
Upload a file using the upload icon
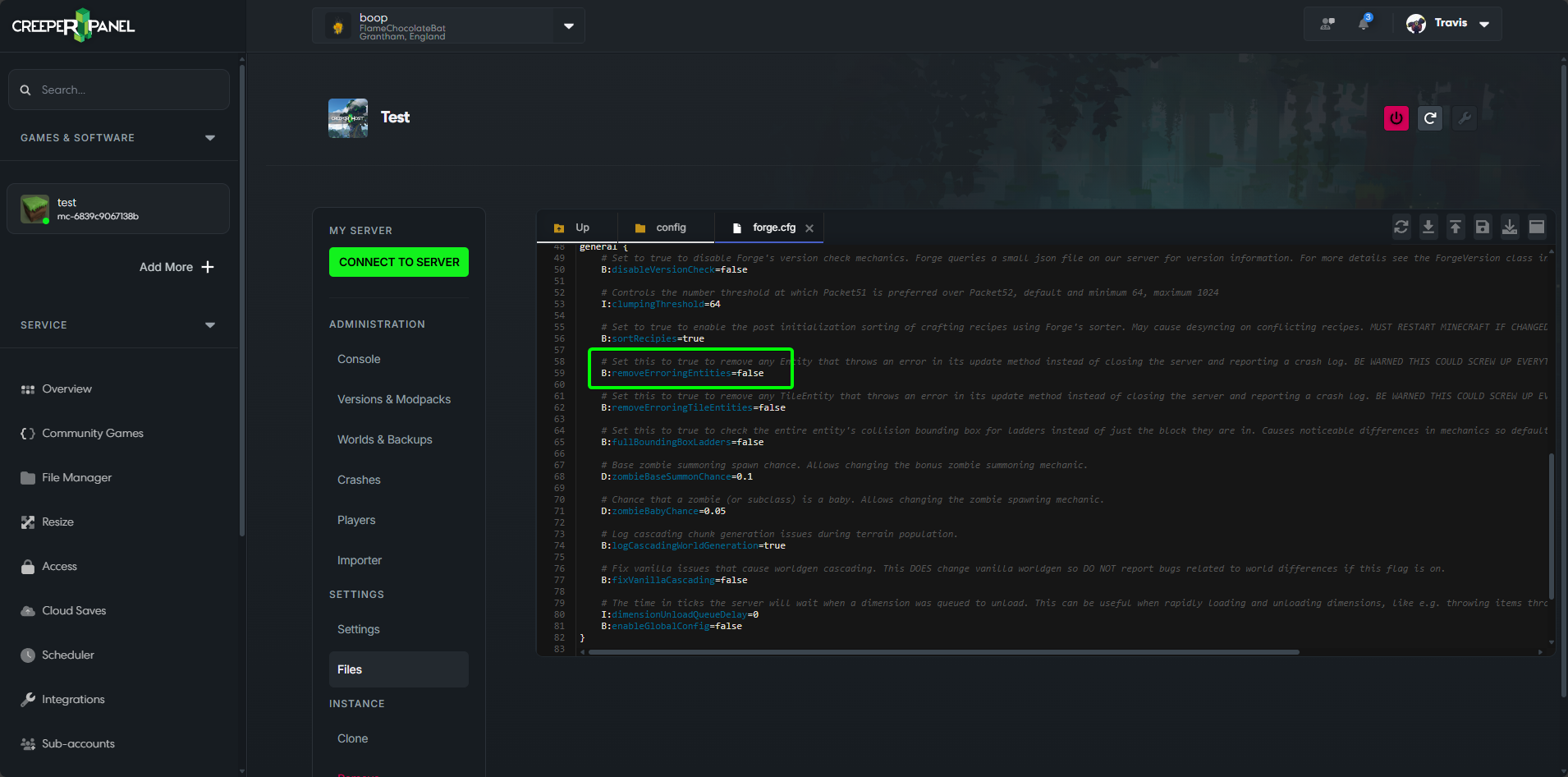[1455, 227]
